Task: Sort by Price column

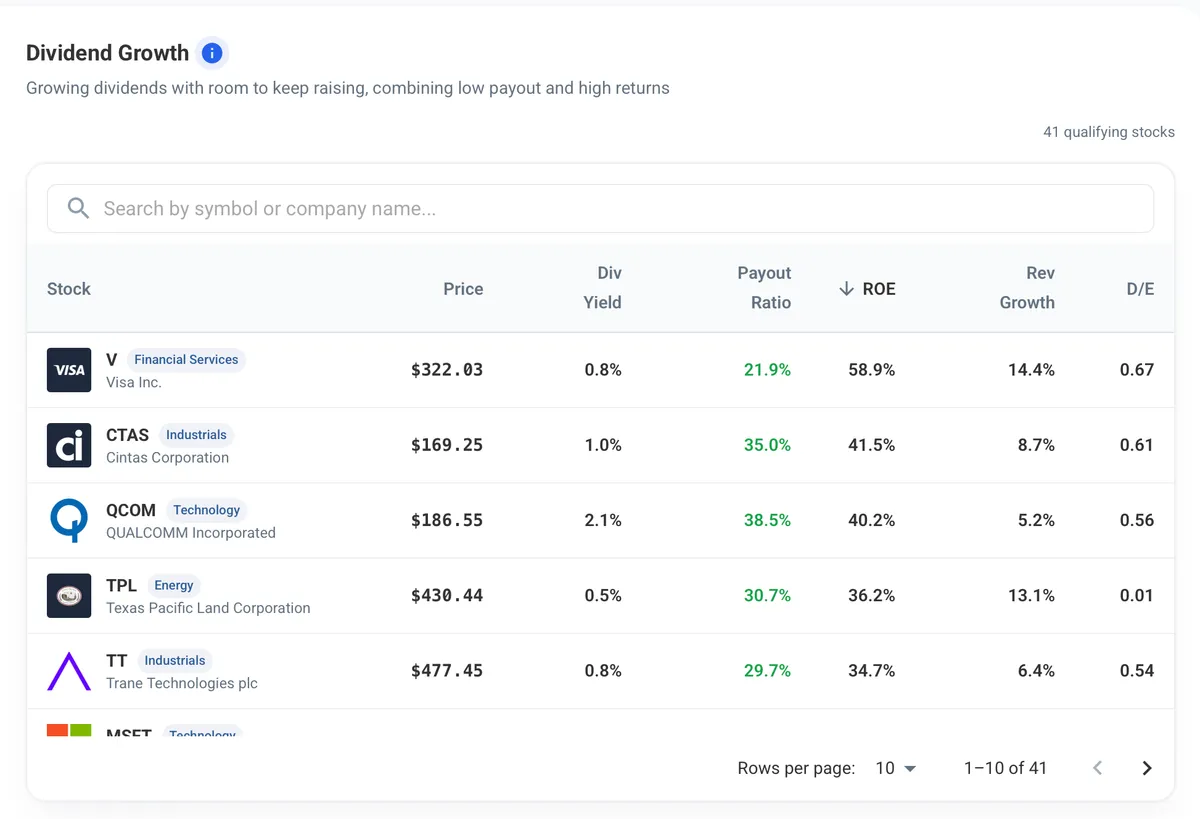Action: (x=463, y=289)
